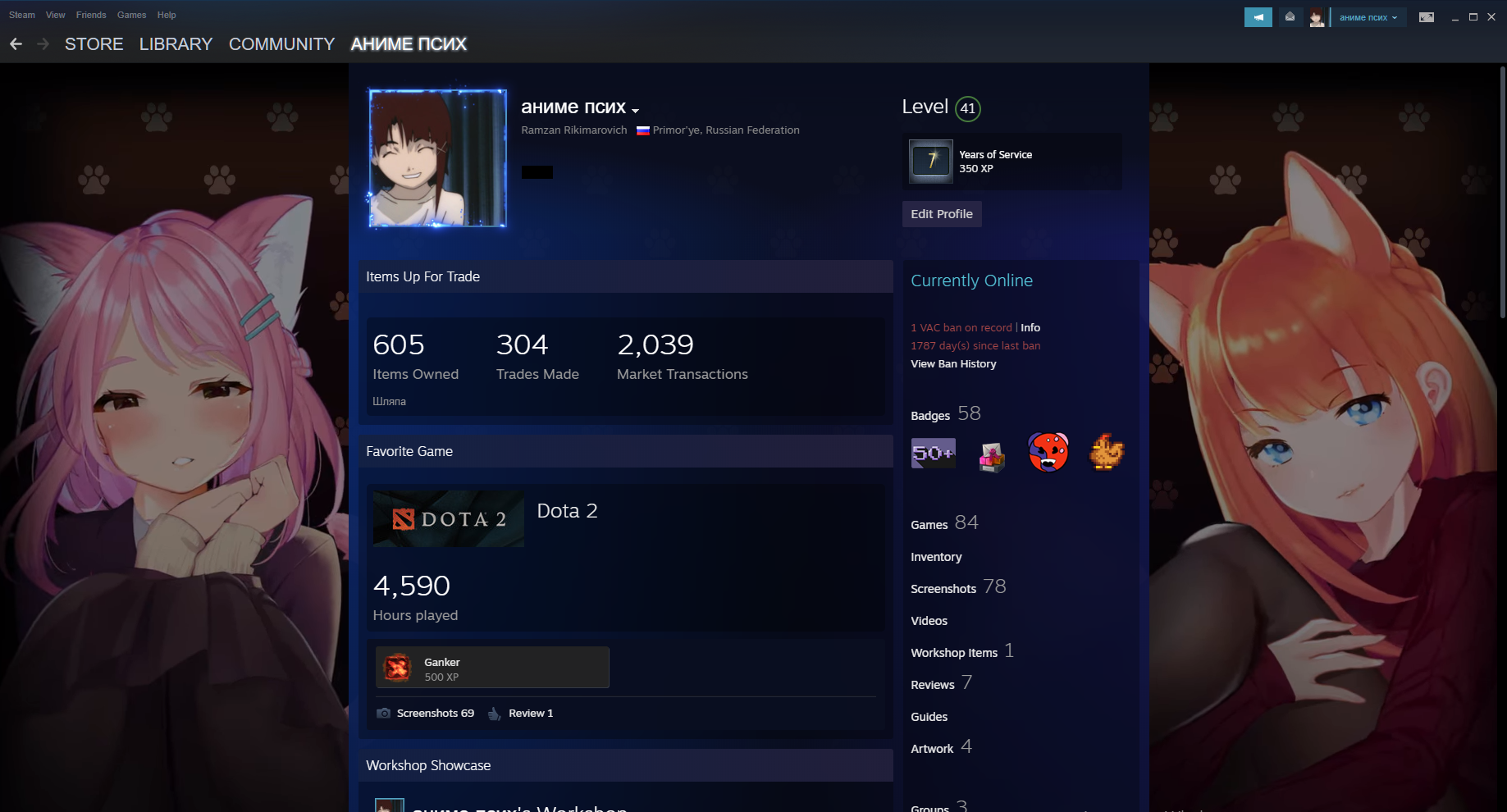The width and height of the screenshot is (1507, 812).
Task: Go back with the left arrow
Action: point(16,44)
